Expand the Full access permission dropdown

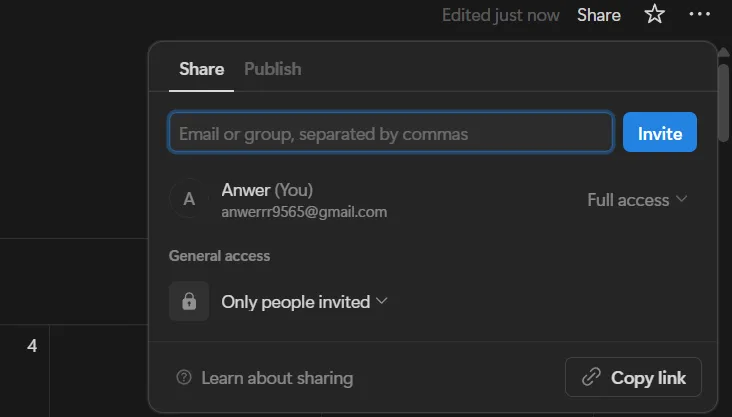point(637,200)
